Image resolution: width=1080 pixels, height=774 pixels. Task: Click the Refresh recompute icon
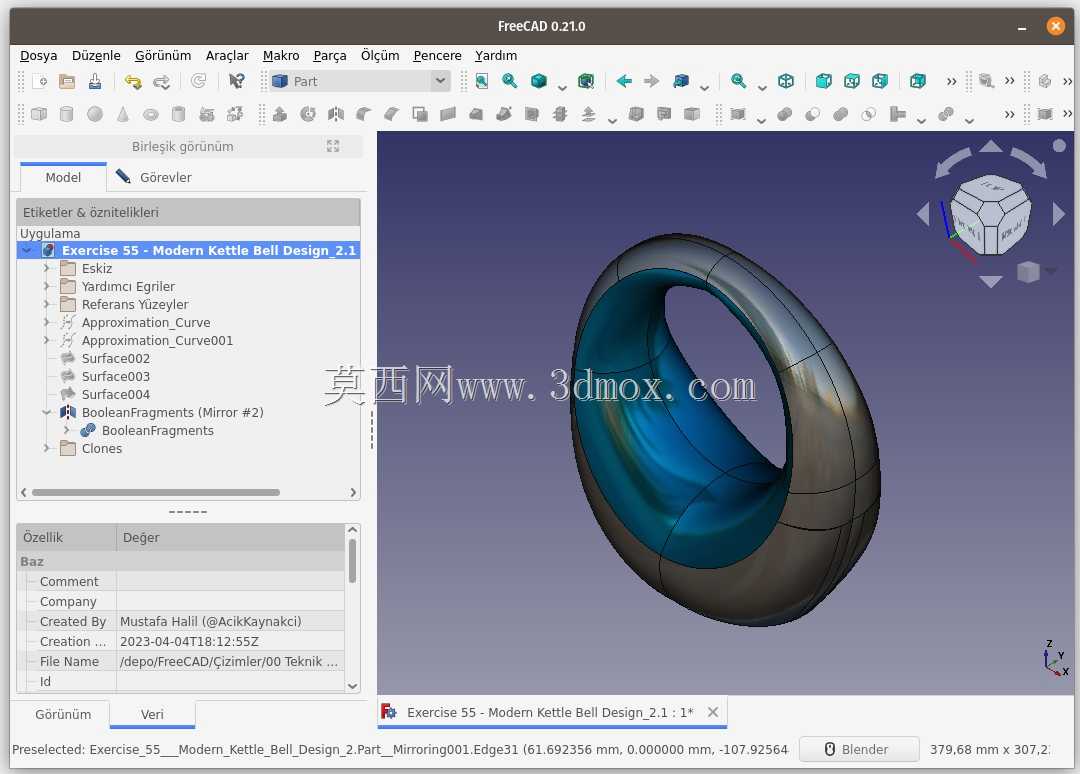(198, 81)
